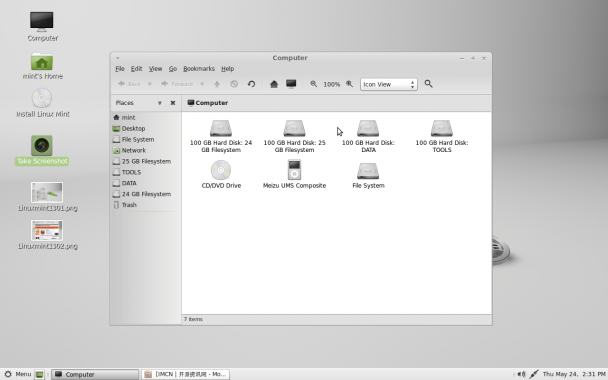This screenshot has height=380, width=608.
Task: Click the Back navigation button
Action: 130,84
